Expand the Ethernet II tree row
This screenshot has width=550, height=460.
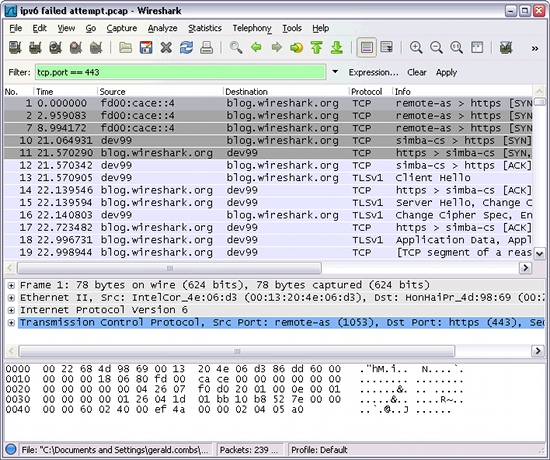click(x=11, y=298)
